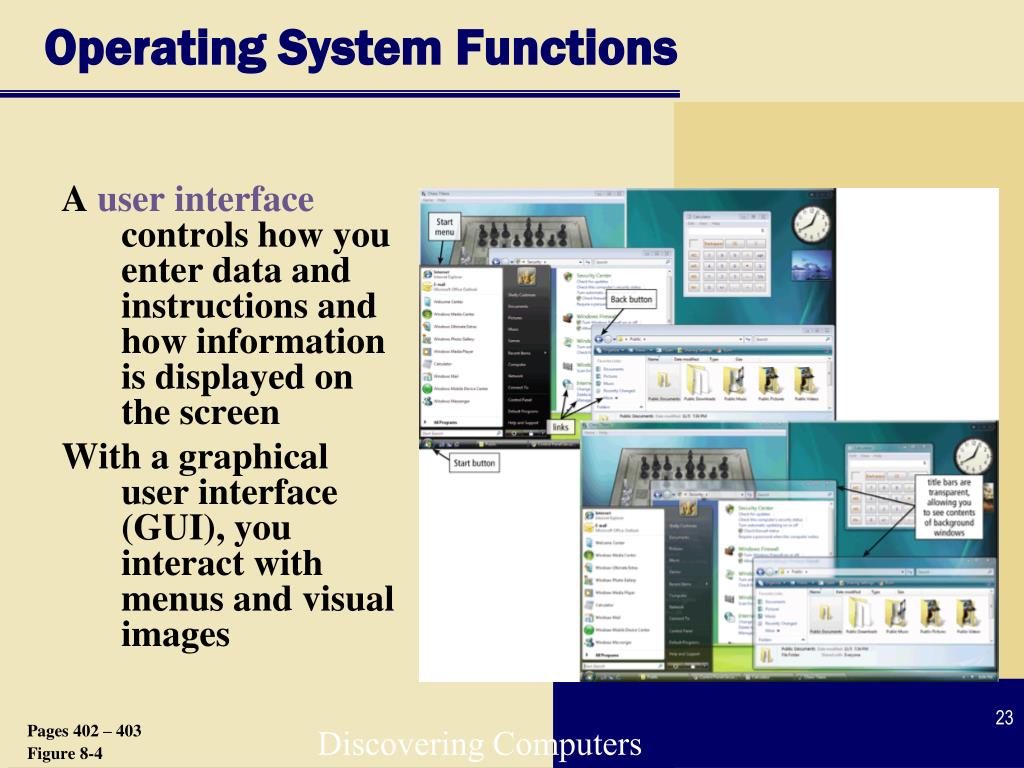
Task: Click Forward button in upper Public explorer window
Action: pos(608,340)
